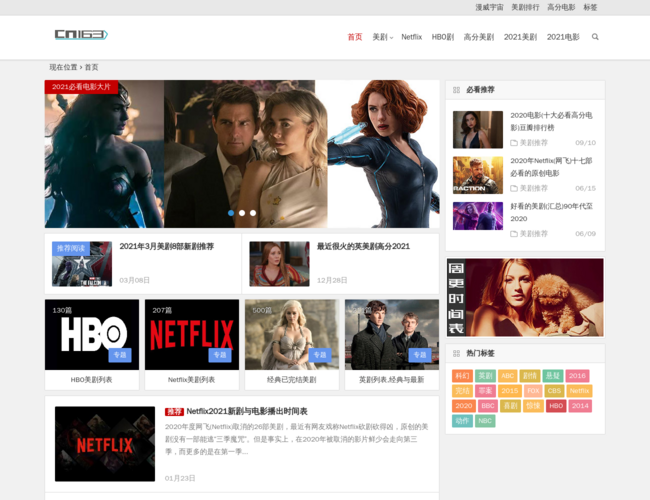Image resolution: width=650 pixels, height=500 pixels.
Task: Select the first carousel indicator dot
Action: coord(231,213)
